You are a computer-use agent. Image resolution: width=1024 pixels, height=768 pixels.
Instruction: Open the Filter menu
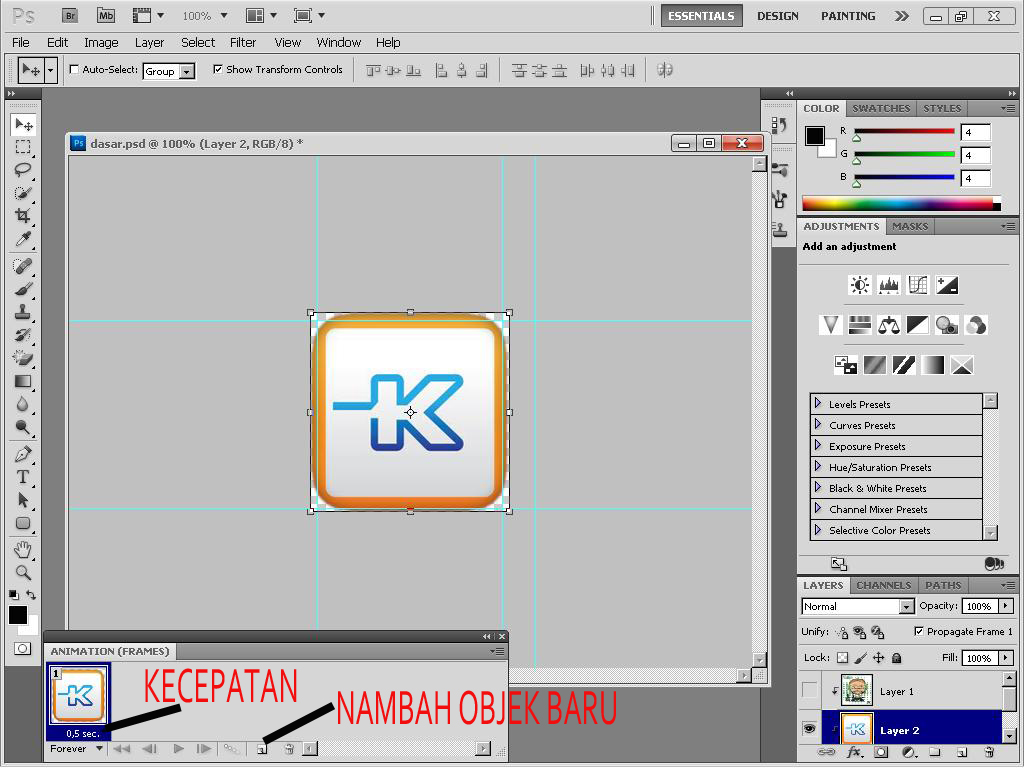pos(243,42)
